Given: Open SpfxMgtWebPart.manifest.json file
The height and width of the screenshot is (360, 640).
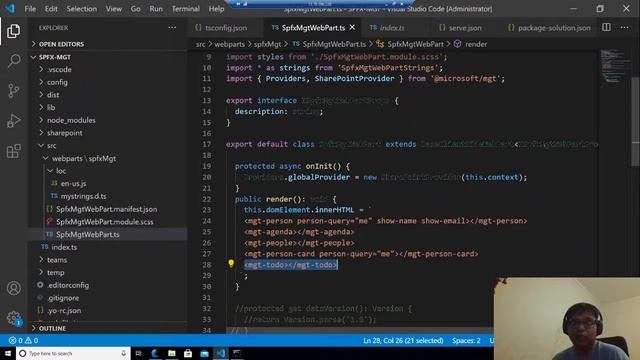Looking at the screenshot, I should (x=107, y=209).
